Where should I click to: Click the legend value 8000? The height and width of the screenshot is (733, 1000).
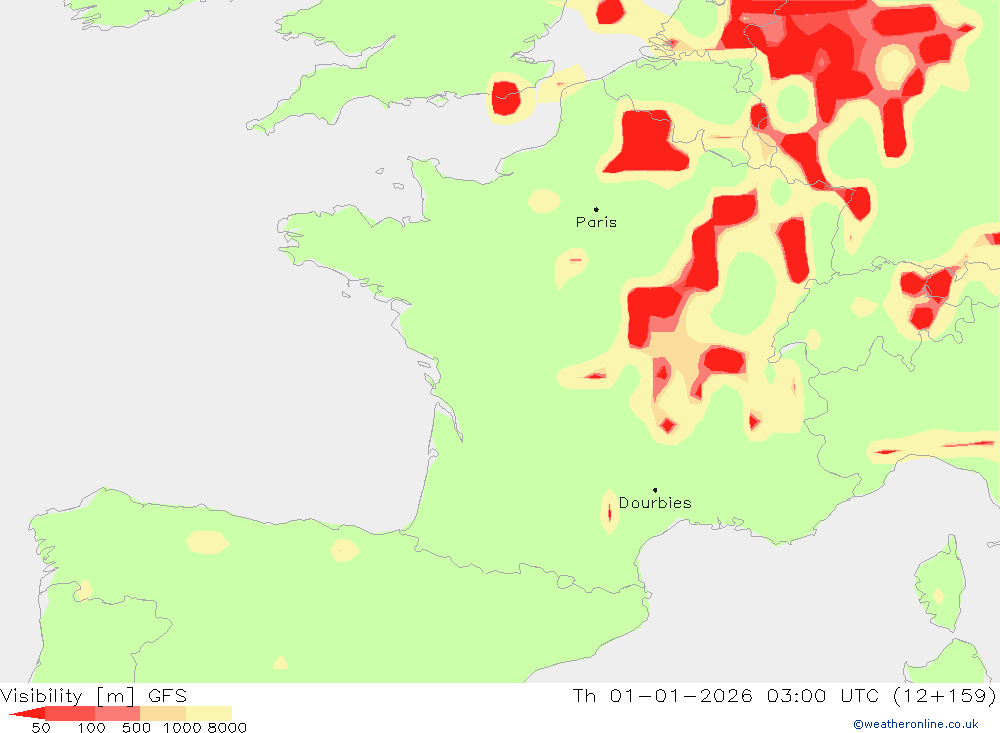click(228, 728)
